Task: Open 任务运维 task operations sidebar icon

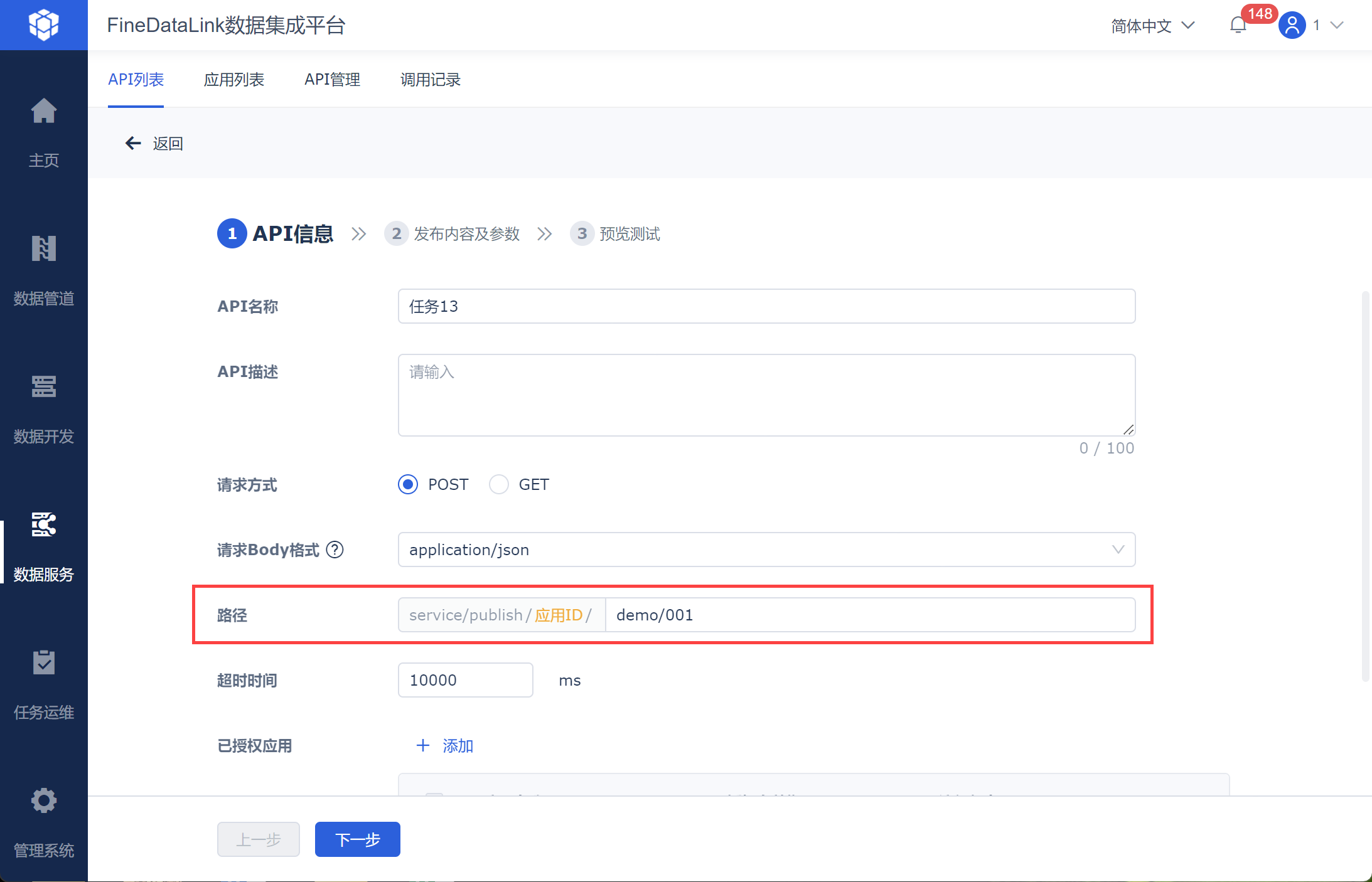Action: 43,663
